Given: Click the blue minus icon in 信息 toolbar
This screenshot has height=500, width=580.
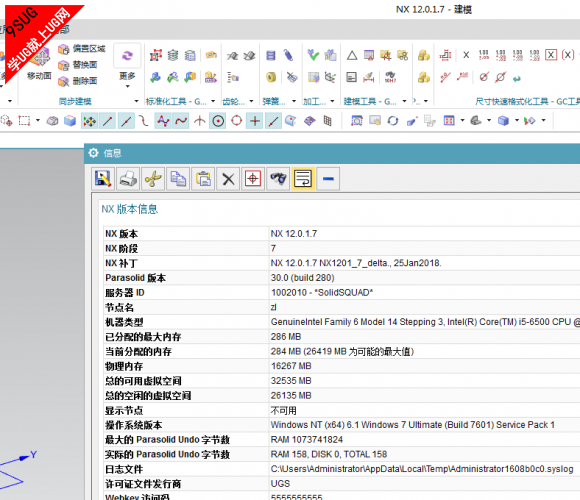Looking at the screenshot, I should click(x=328, y=179).
